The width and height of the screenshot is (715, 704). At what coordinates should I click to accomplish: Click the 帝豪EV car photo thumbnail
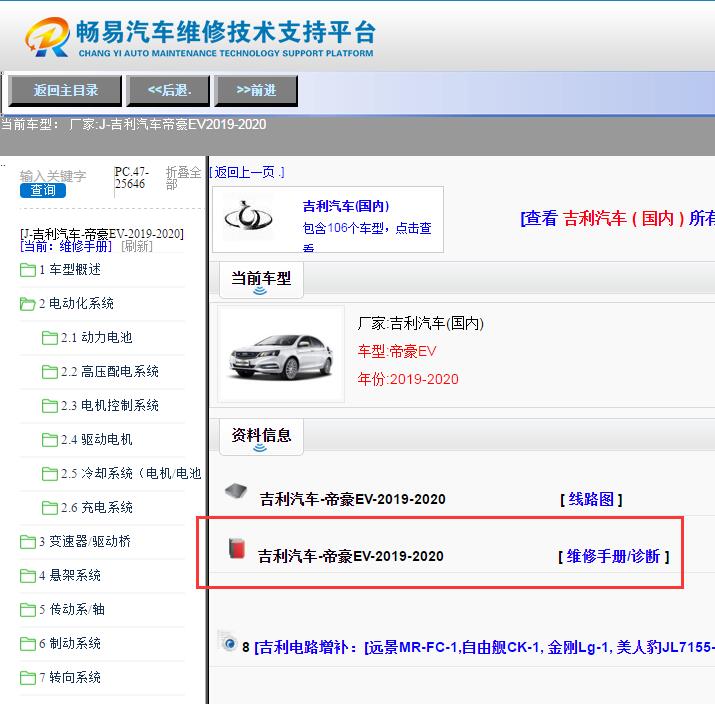pos(281,354)
